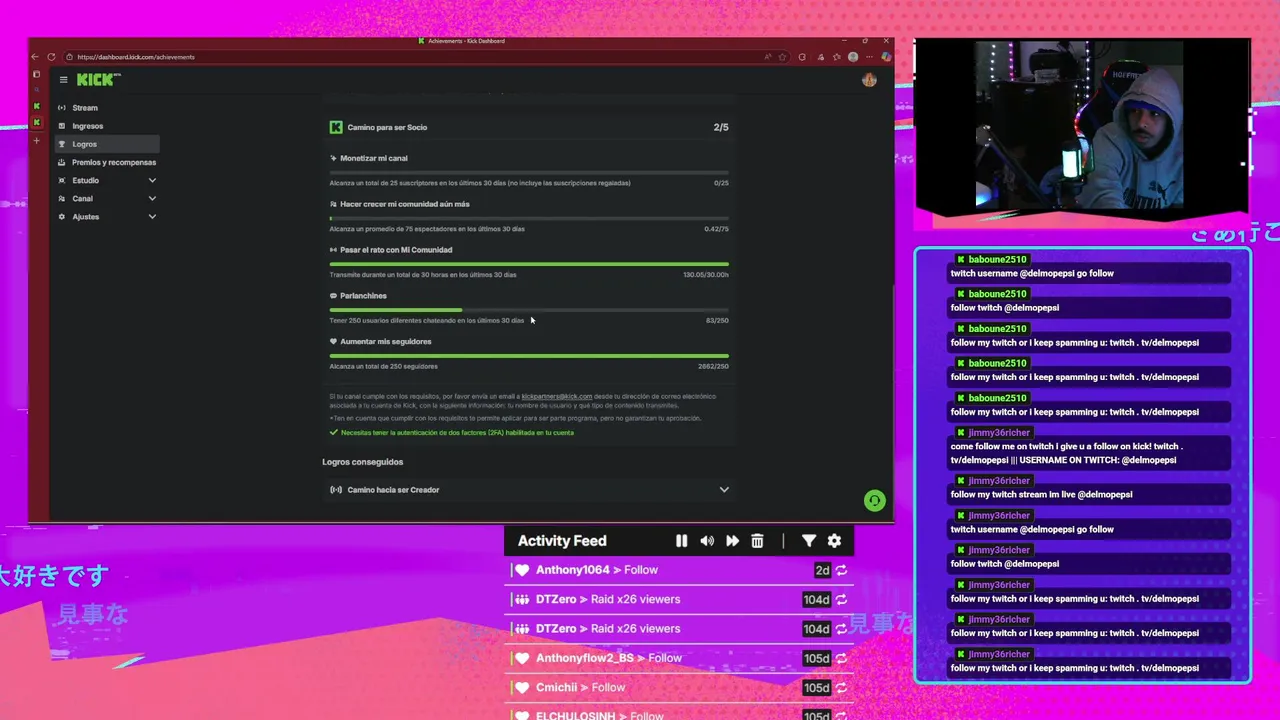Click the Parlanchines progress bar
This screenshot has height=720, width=1280.
pos(529,310)
